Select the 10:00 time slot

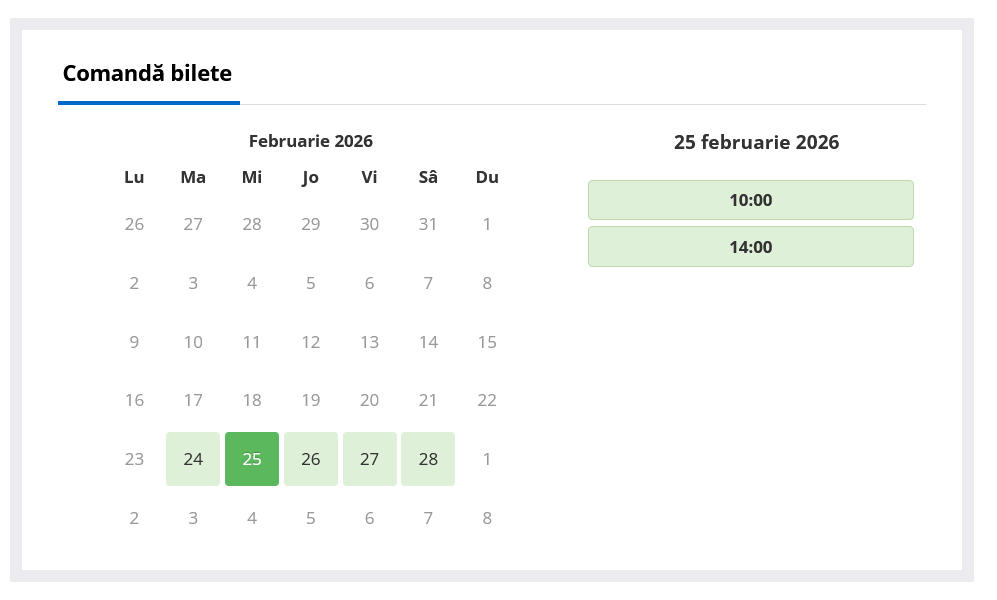750,200
